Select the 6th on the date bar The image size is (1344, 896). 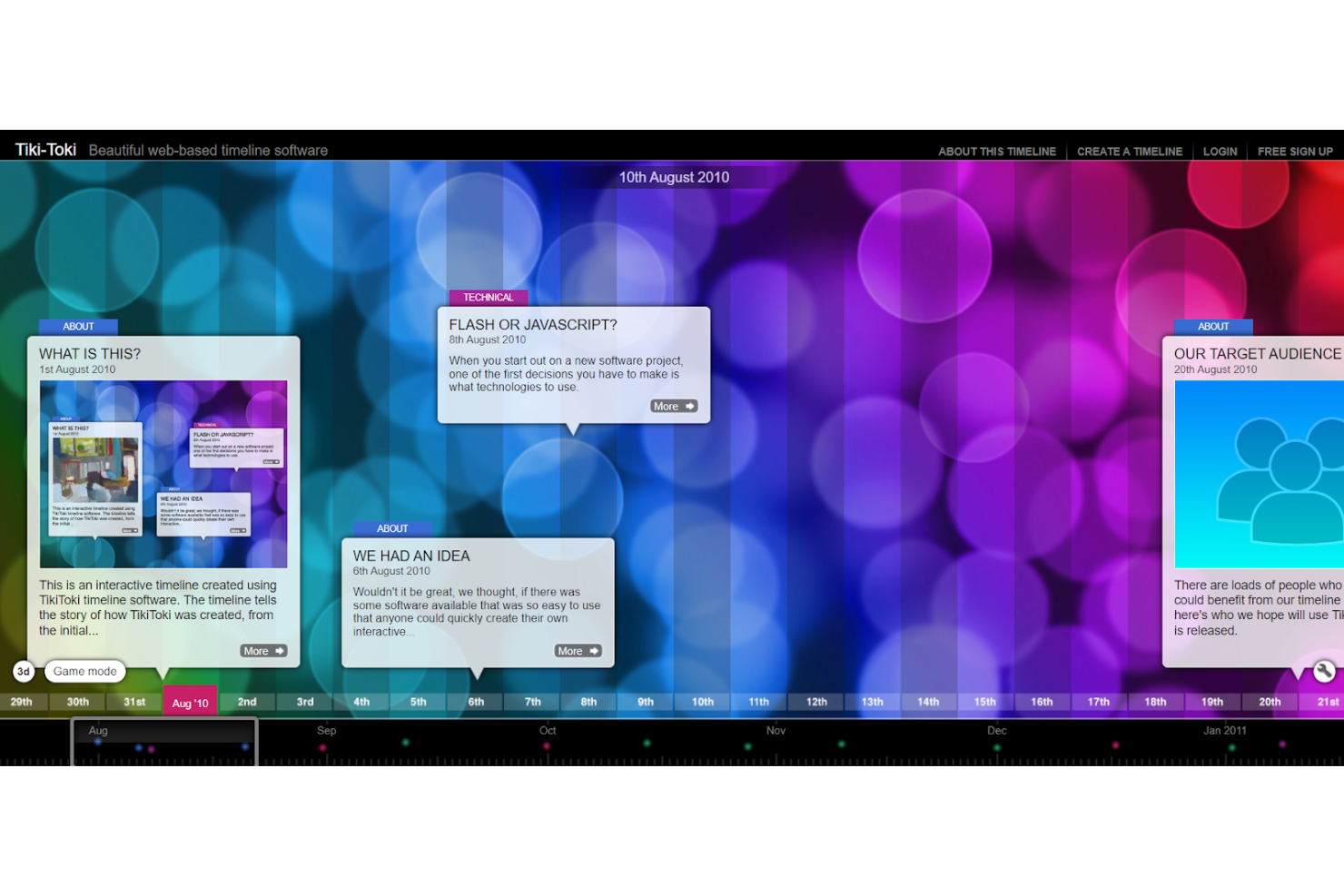point(476,702)
